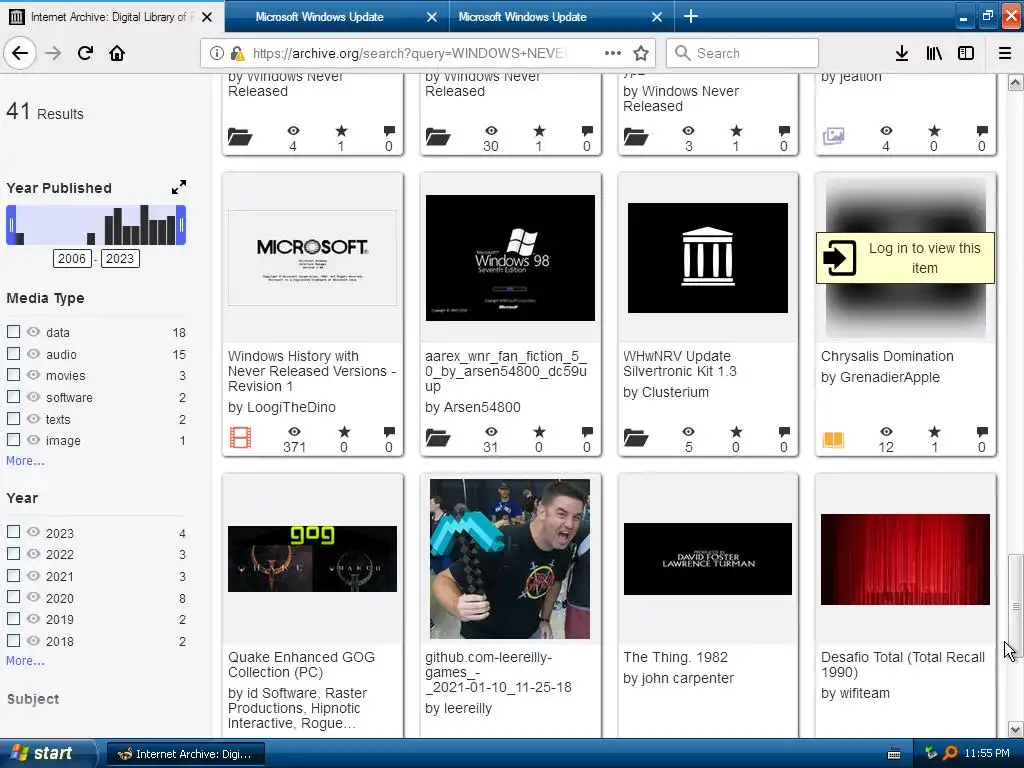Click the image icon on jeation card
The image size is (1024, 768).
coord(833,136)
